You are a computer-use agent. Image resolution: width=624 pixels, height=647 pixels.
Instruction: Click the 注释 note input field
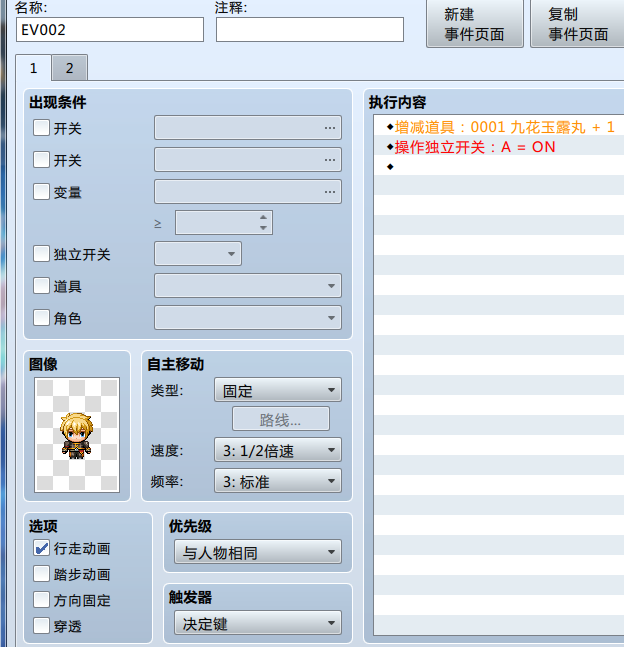point(310,30)
